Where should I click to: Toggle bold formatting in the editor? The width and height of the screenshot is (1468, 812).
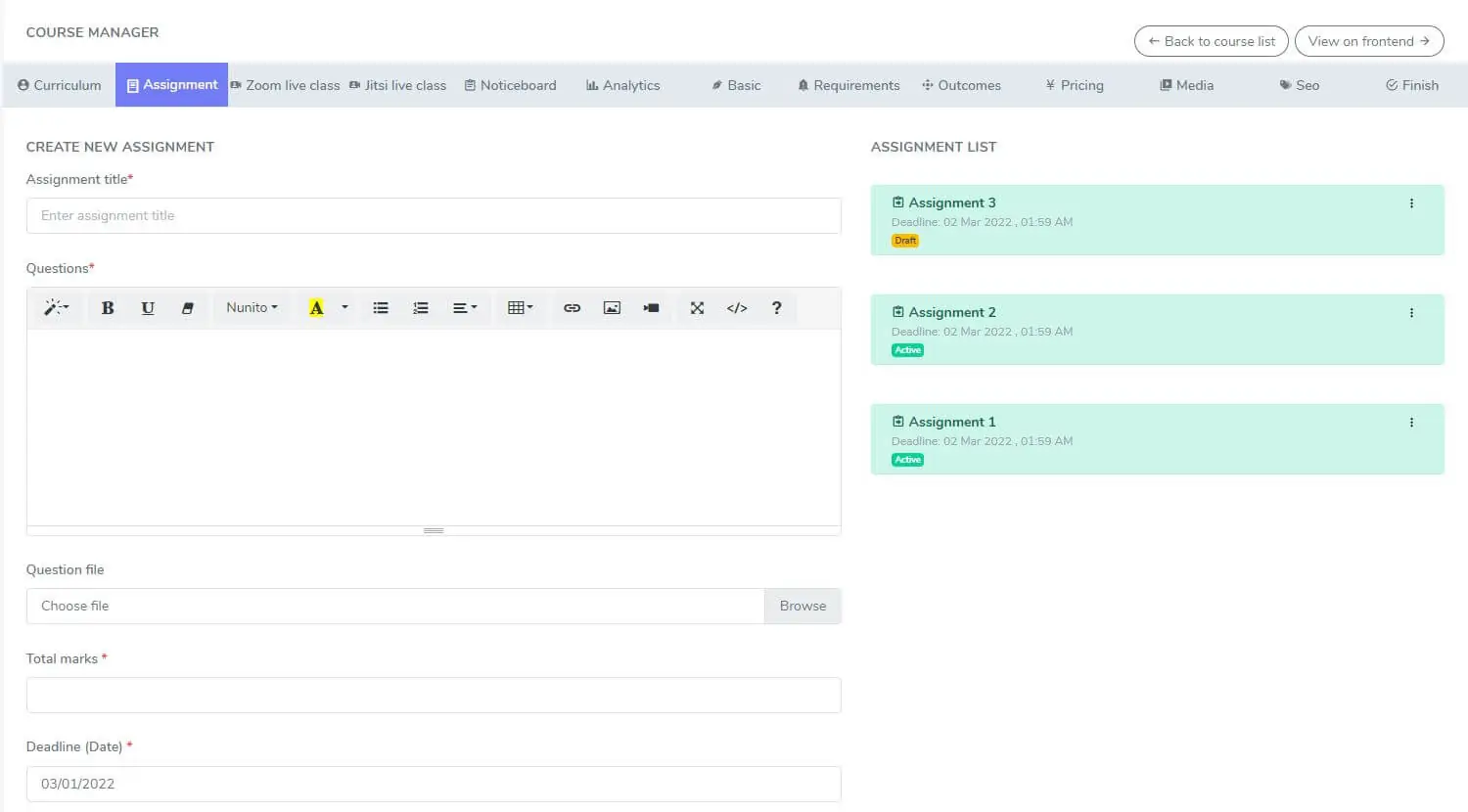pyautogui.click(x=108, y=308)
